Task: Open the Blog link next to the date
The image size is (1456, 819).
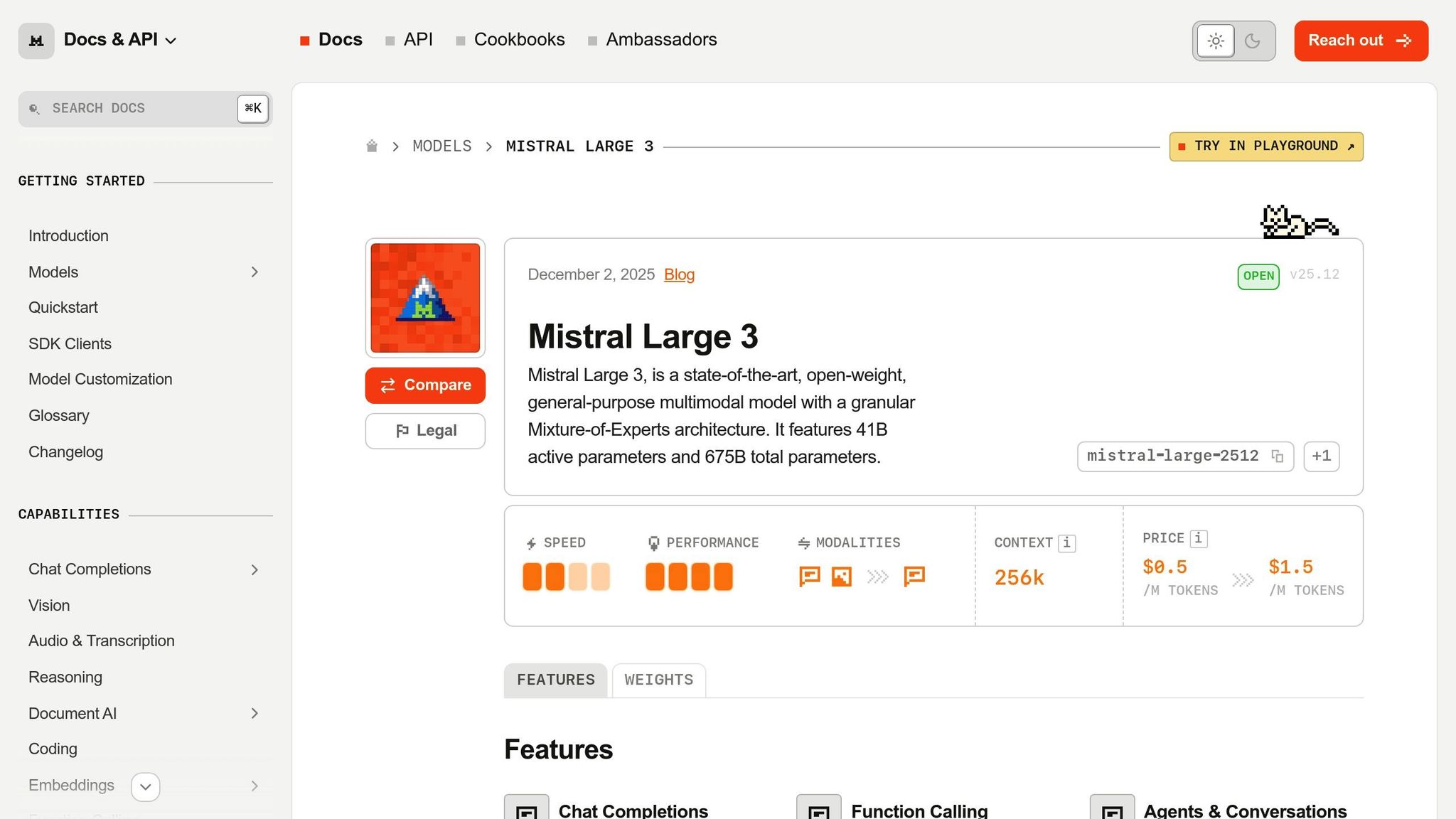Action: [x=679, y=274]
